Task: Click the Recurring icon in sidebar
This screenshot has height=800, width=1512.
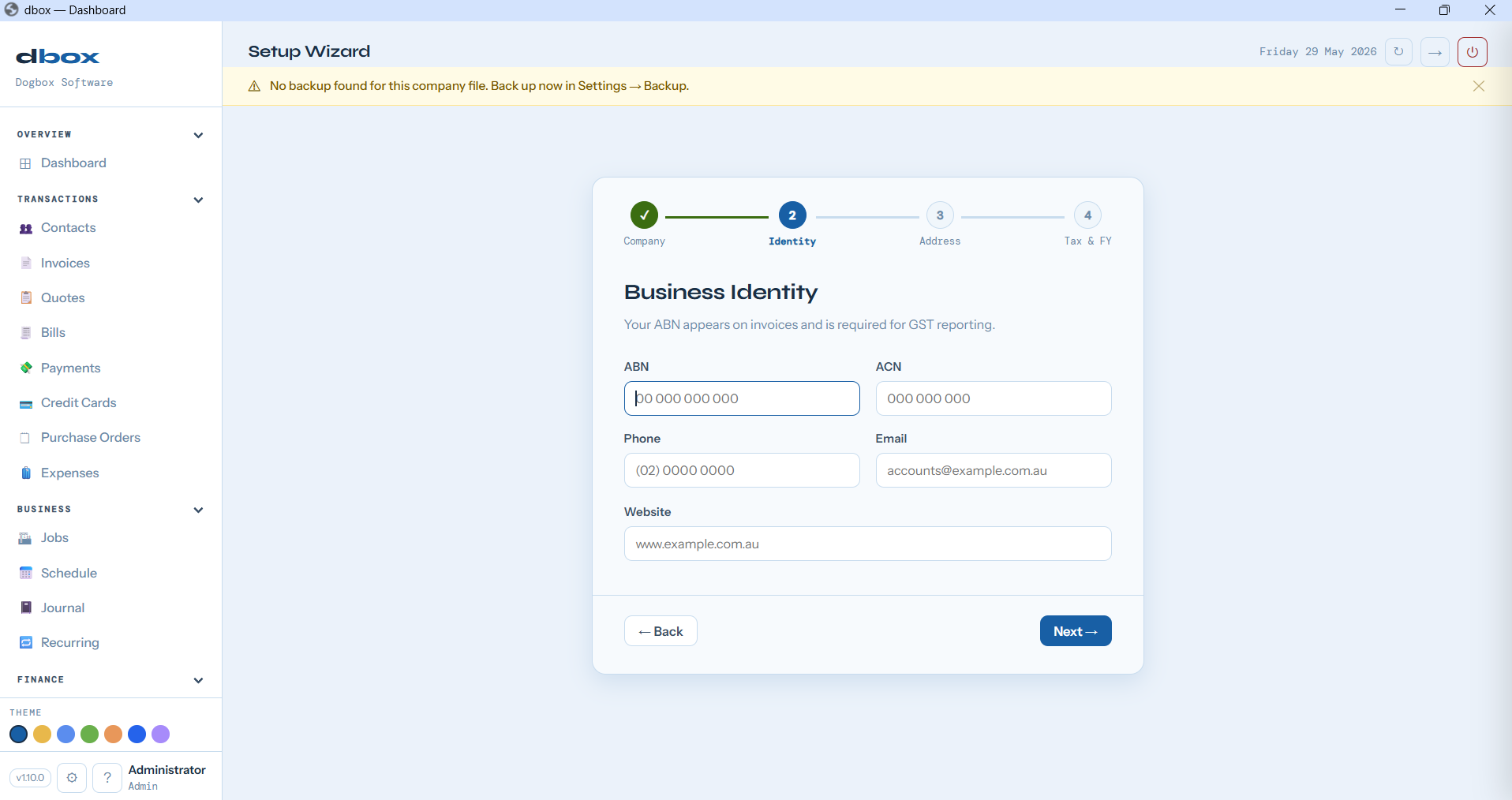Action: pos(26,643)
